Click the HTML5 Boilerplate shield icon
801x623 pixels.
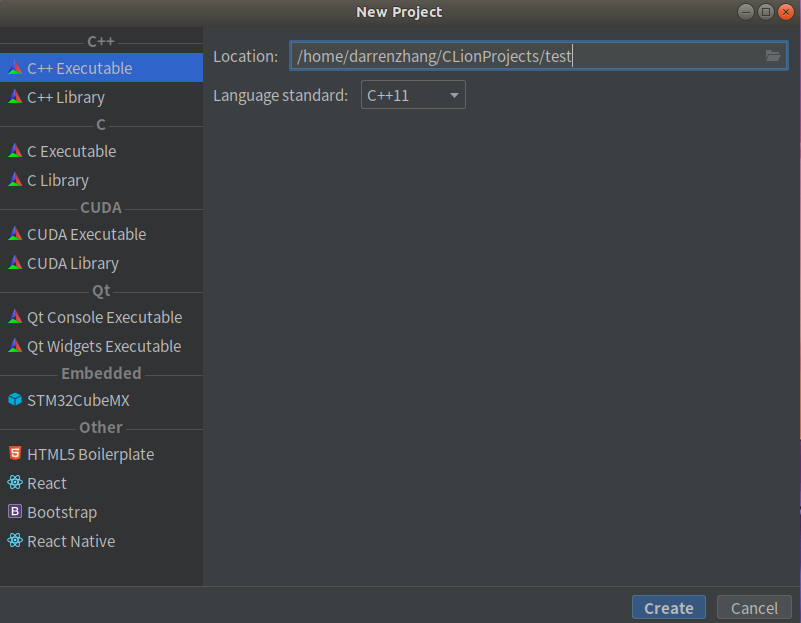pyautogui.click(x=15, y=453)
